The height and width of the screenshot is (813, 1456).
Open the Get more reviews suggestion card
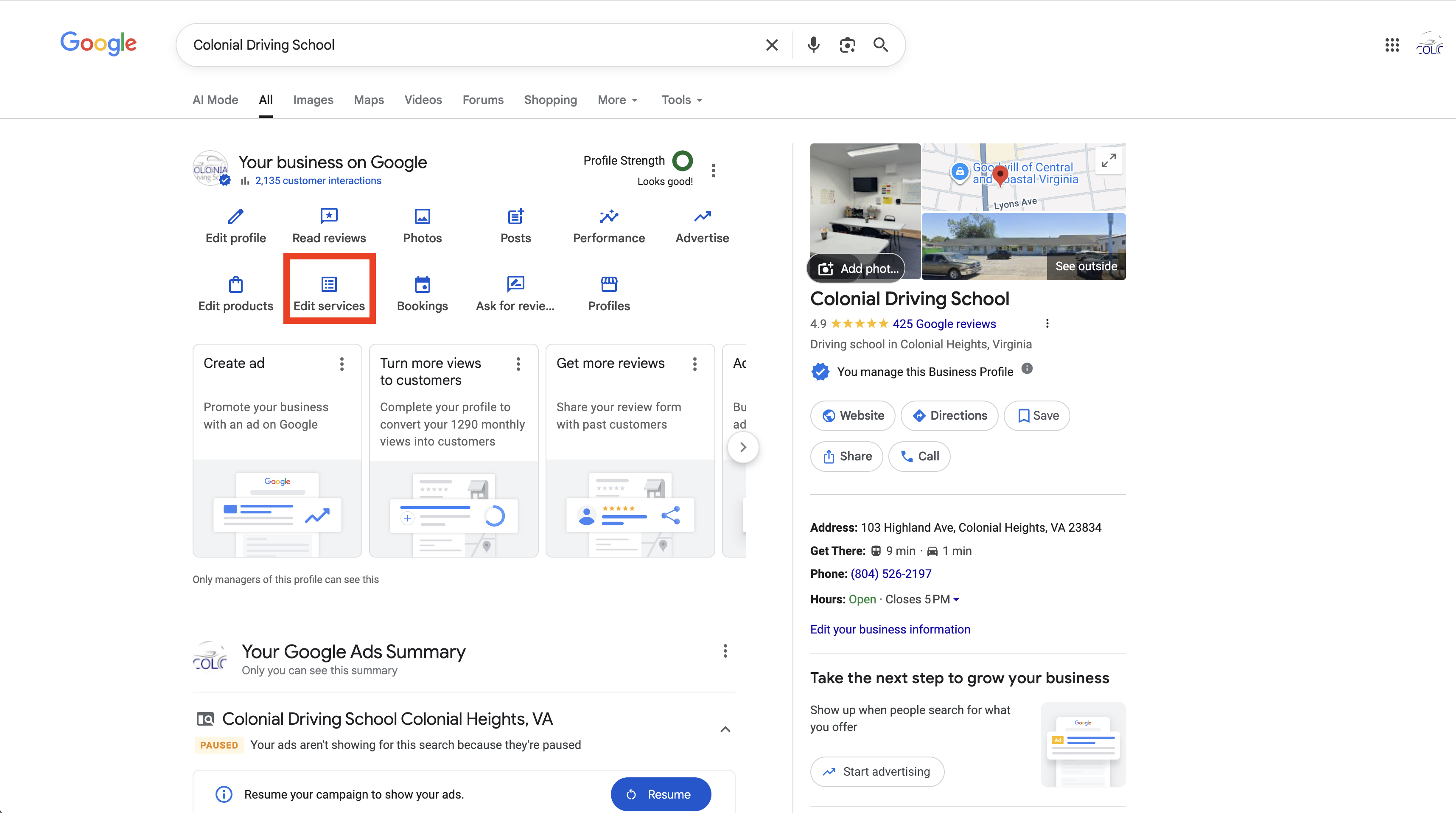click(x=630, y=451)
